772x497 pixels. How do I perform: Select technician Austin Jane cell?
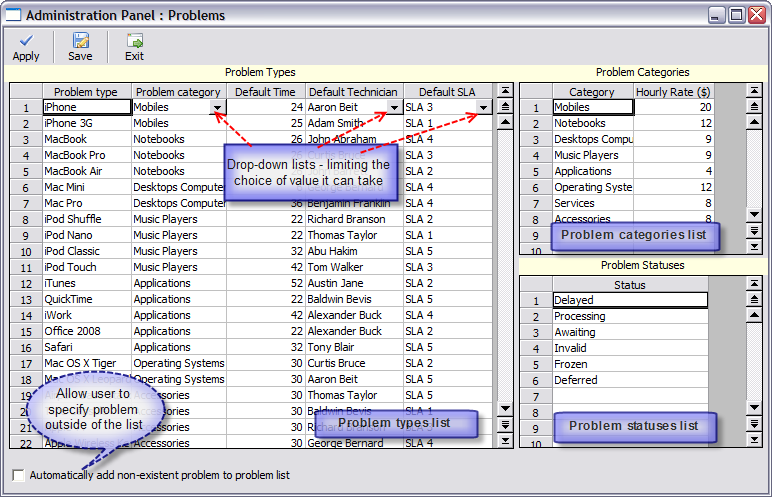click(354, 283)
